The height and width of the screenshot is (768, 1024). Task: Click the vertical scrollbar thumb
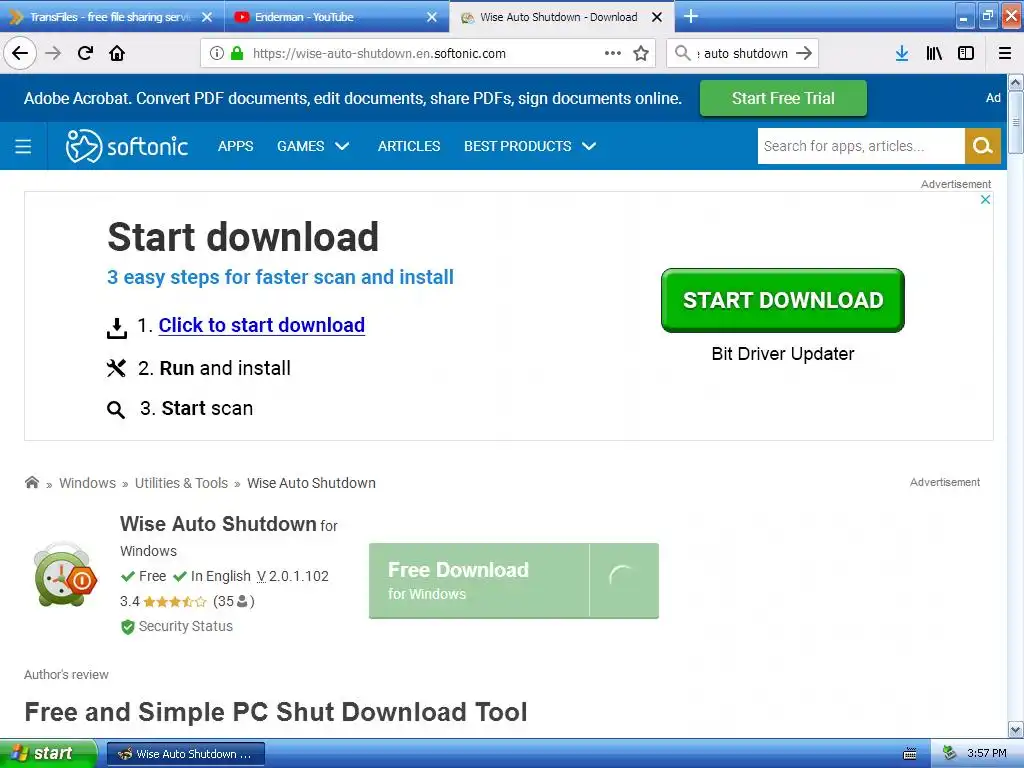click(1015, 121)
